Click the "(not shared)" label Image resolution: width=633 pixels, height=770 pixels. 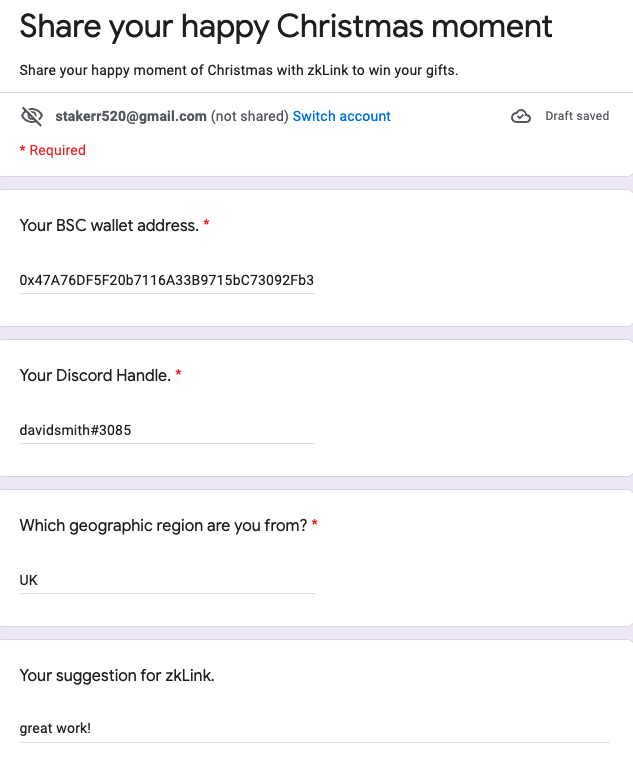[x=249, y=116]
